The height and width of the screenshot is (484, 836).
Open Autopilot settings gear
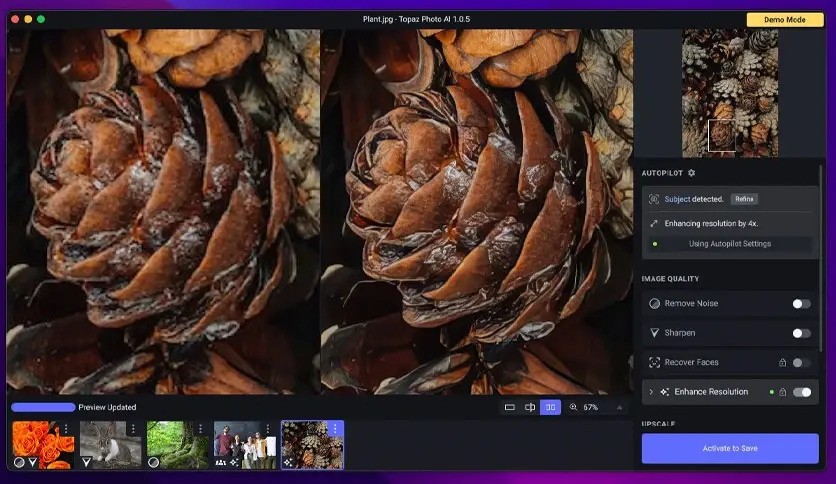(692, 173)
